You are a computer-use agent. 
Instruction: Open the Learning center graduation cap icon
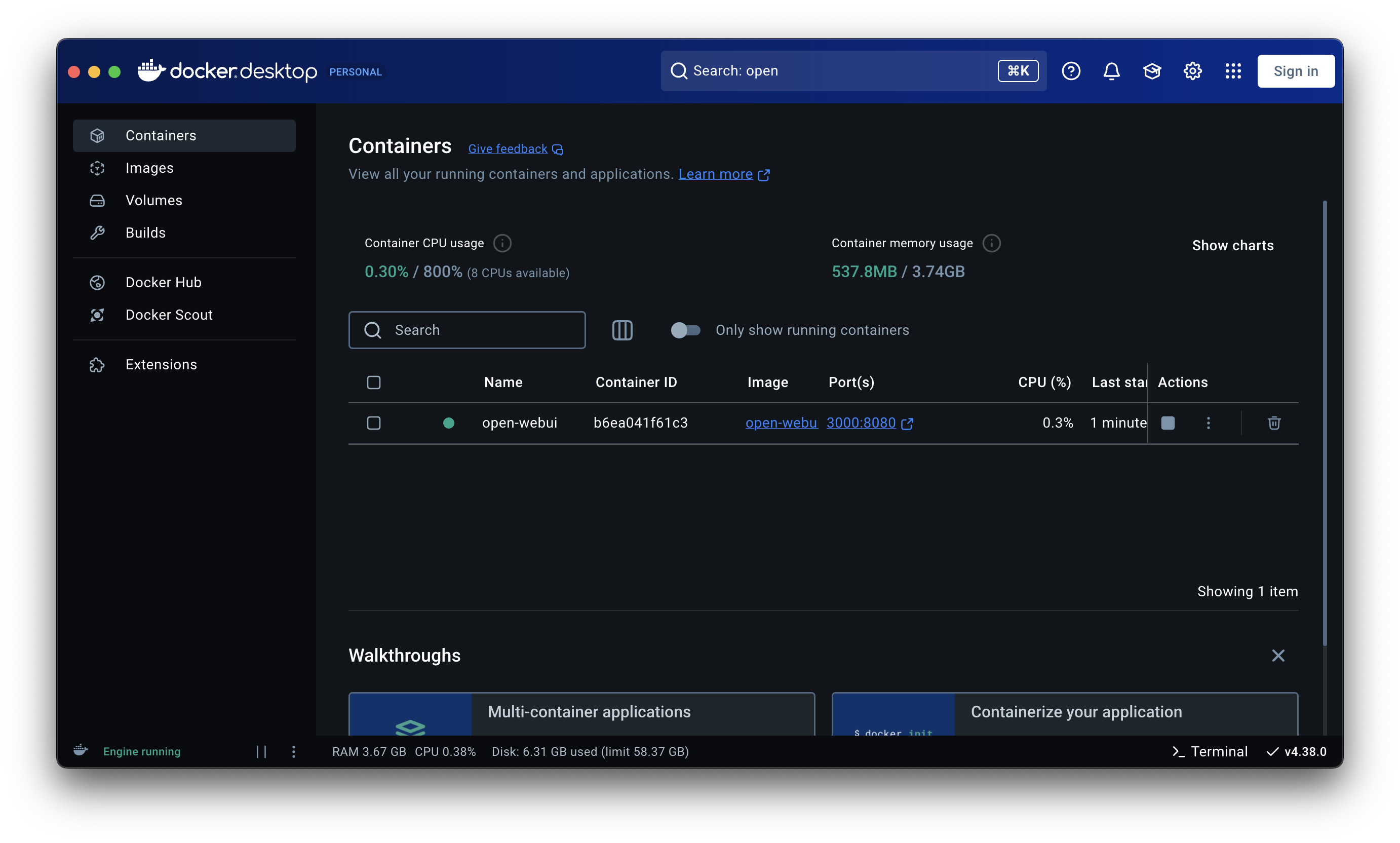pyautogui.click(x=1152, y=71)
